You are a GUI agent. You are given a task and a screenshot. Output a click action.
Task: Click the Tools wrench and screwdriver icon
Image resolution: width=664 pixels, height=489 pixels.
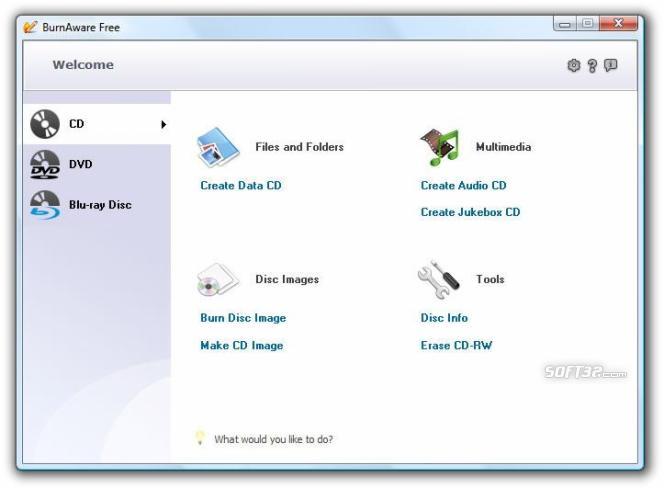point(438,279)
